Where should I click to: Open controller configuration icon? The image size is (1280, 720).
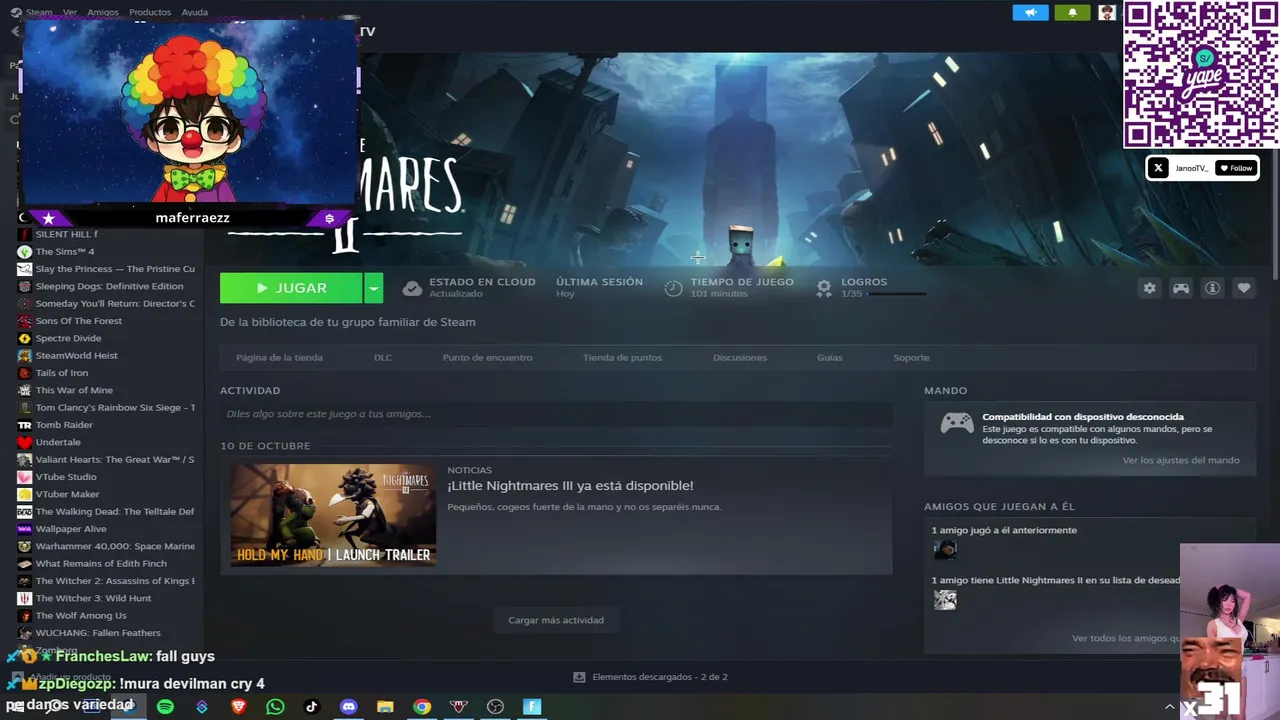1181,288
